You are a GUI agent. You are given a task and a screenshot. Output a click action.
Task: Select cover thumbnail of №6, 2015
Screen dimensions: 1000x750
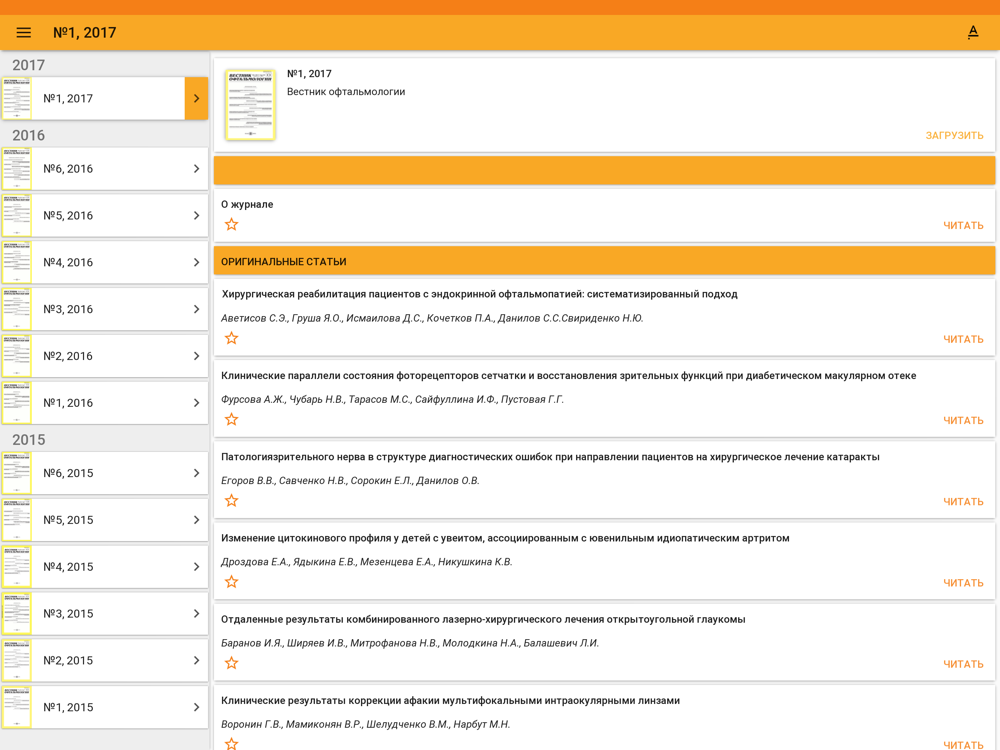click(x=17, y=473)
